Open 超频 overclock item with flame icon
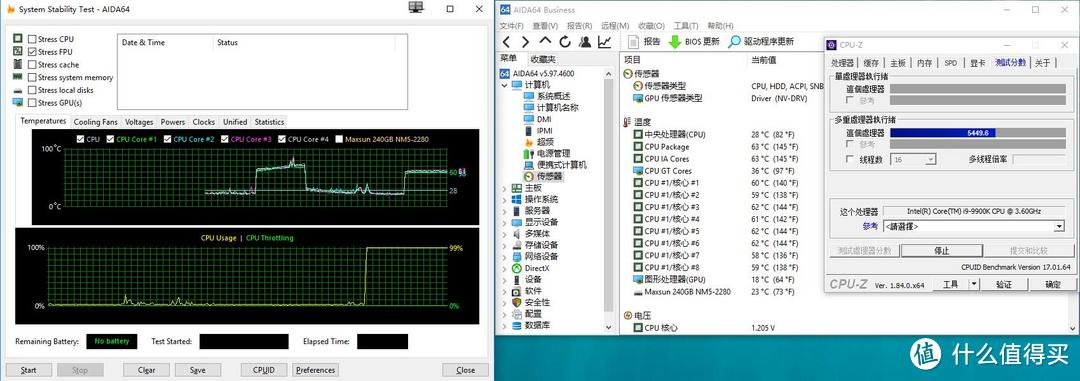This screenshot has height=381, width=1080. (538, 142)
